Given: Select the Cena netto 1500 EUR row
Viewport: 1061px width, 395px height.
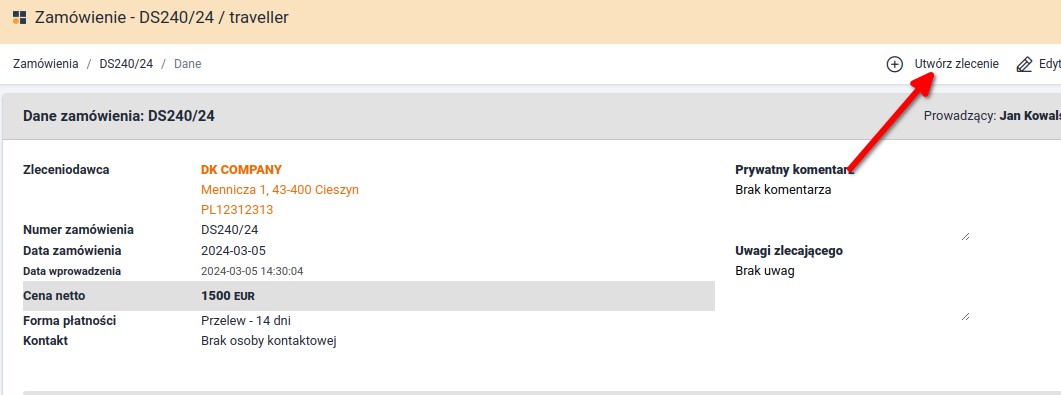Looking at the screenshot, I should tap(369, 296).
